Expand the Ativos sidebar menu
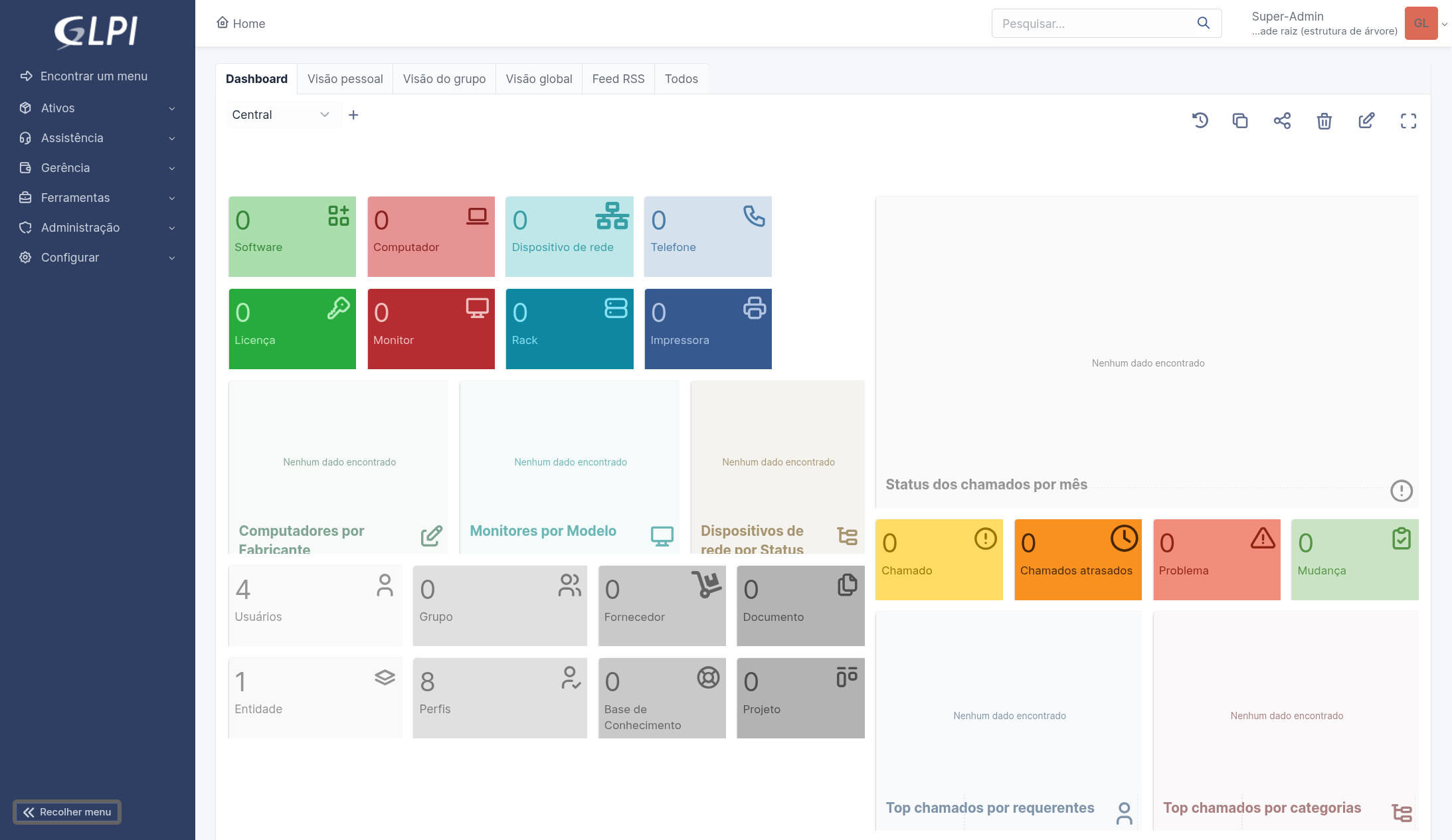 pos(98,108)
